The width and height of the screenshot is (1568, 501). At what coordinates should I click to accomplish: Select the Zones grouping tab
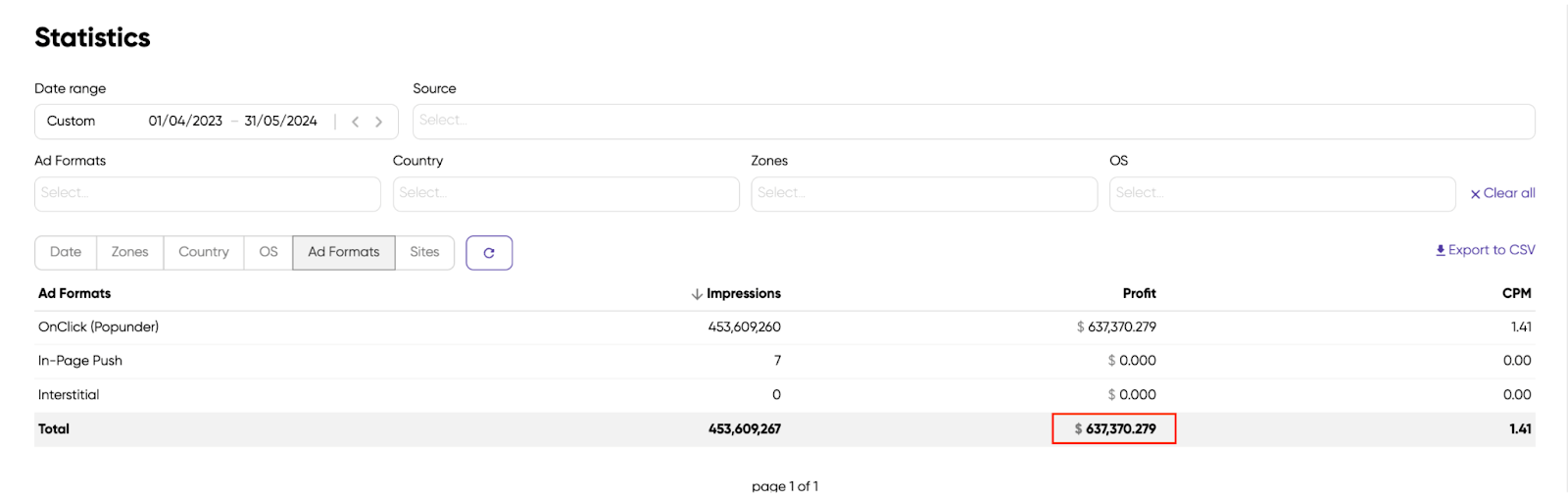click(129, 252)
